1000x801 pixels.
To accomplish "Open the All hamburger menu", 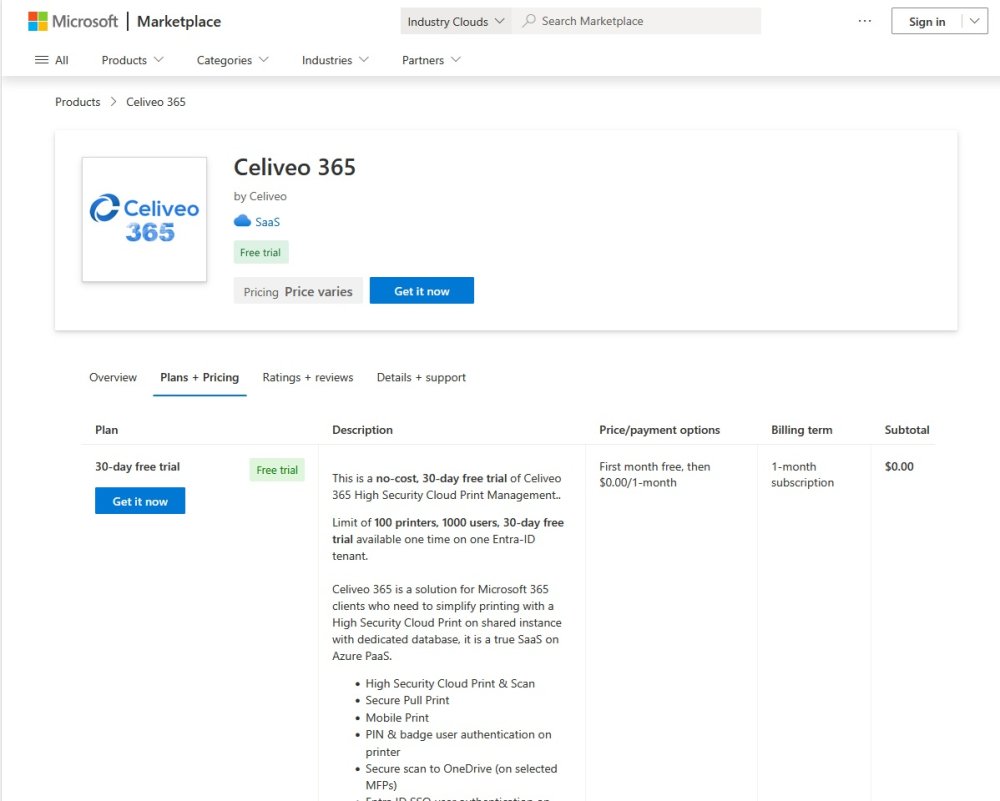I will (x=51, y=60).
